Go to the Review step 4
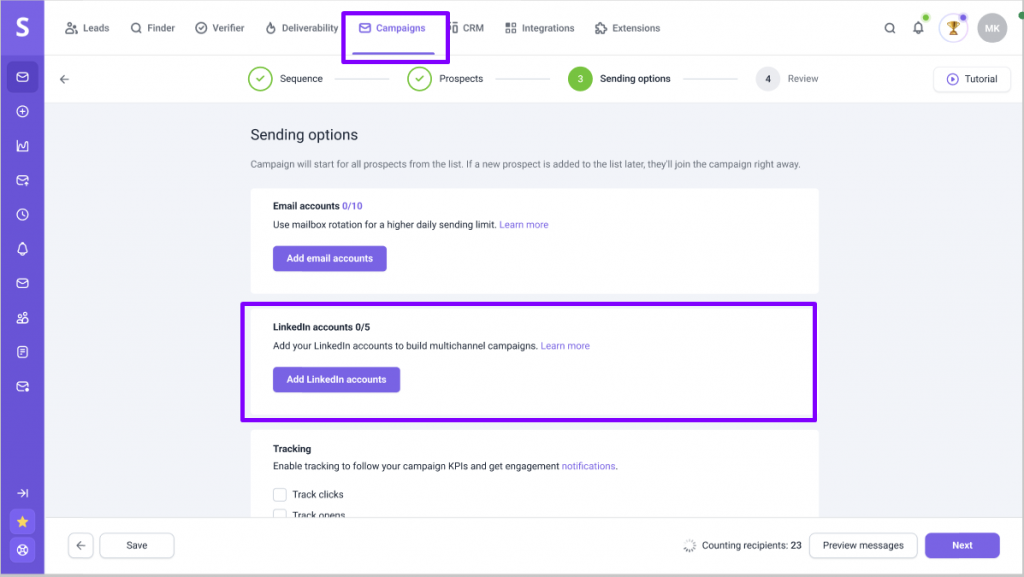 tap(787, 78)
